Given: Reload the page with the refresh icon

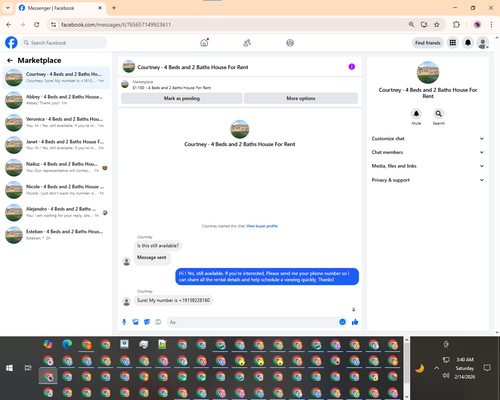Looking at the screenshot, I should pos(37,24).
